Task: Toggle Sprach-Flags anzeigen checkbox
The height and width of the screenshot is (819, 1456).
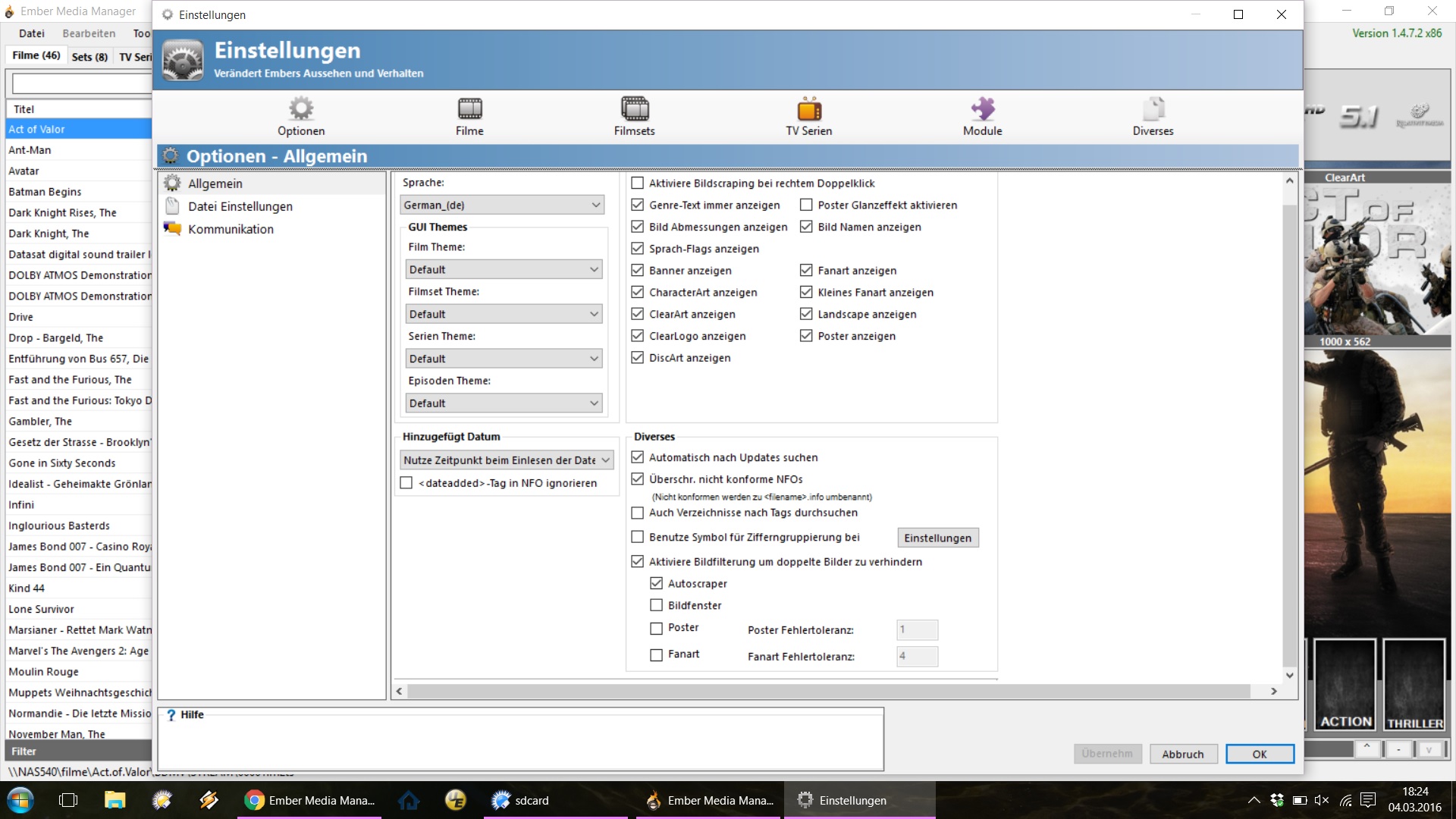Action: (638, 249)
